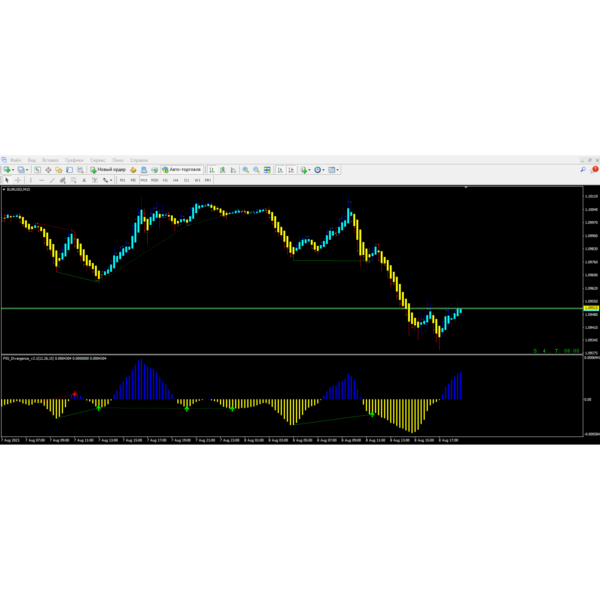This screenshot has width=600, height=600.
Task: Open the Справка menu
Action: click(x=139, y=160)
